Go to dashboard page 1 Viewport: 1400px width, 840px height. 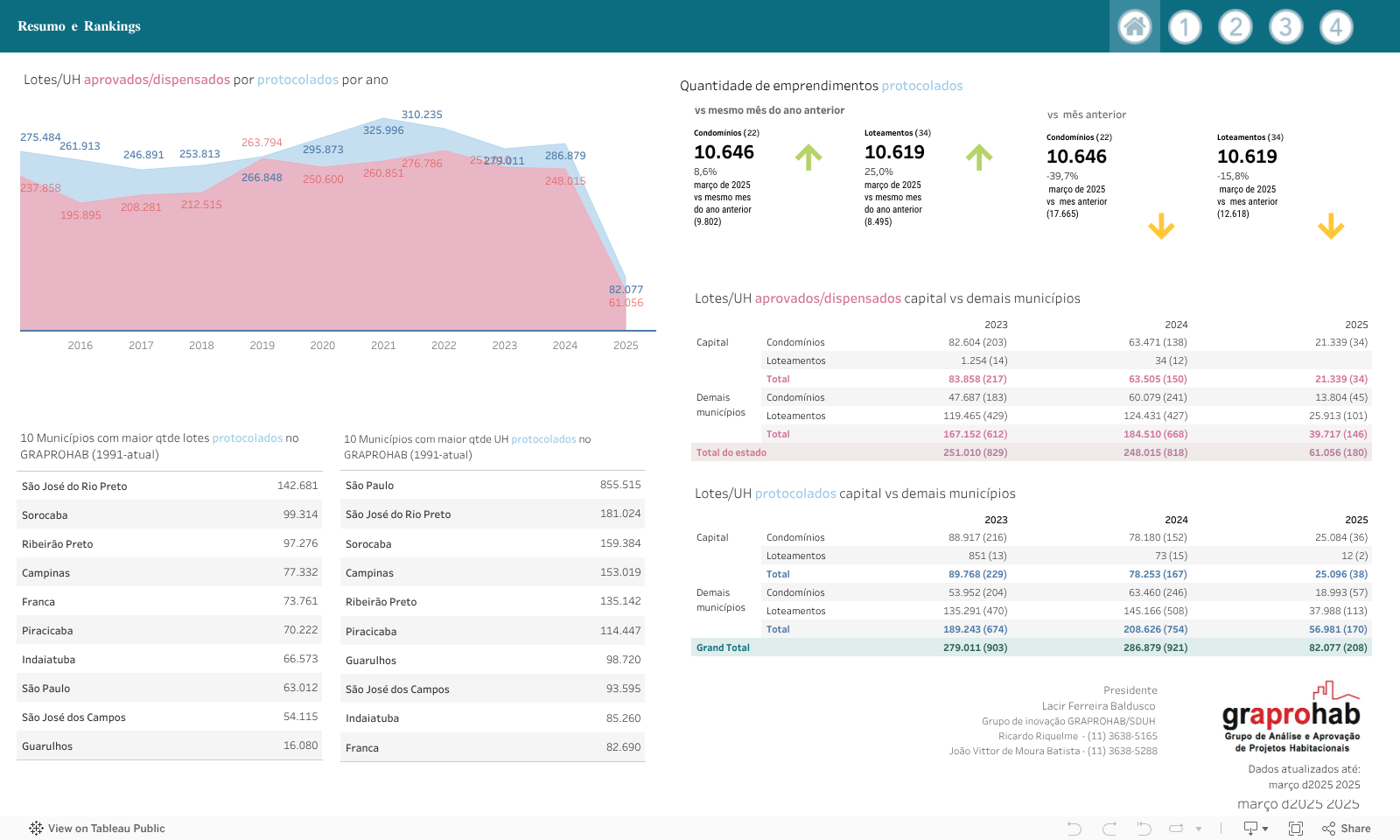1185,27
